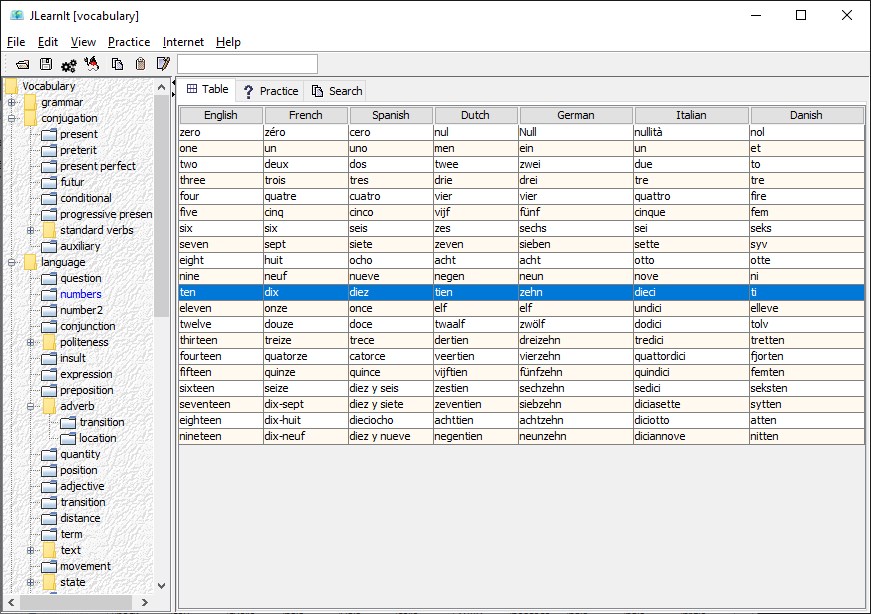Open the Internet menu
This screenshot has width=871, height=614.
click(x=183, y=42)
